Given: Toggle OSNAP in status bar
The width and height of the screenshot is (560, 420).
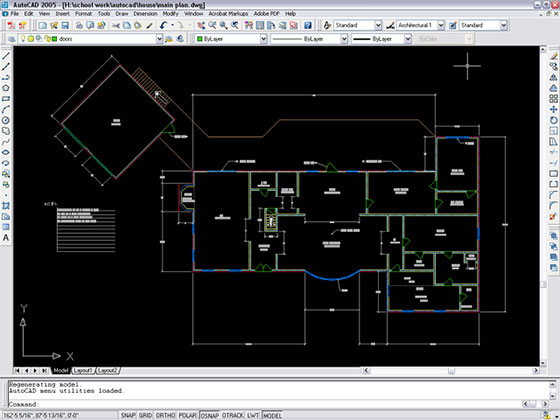Looking at the screenshot, I should point(210,415).
